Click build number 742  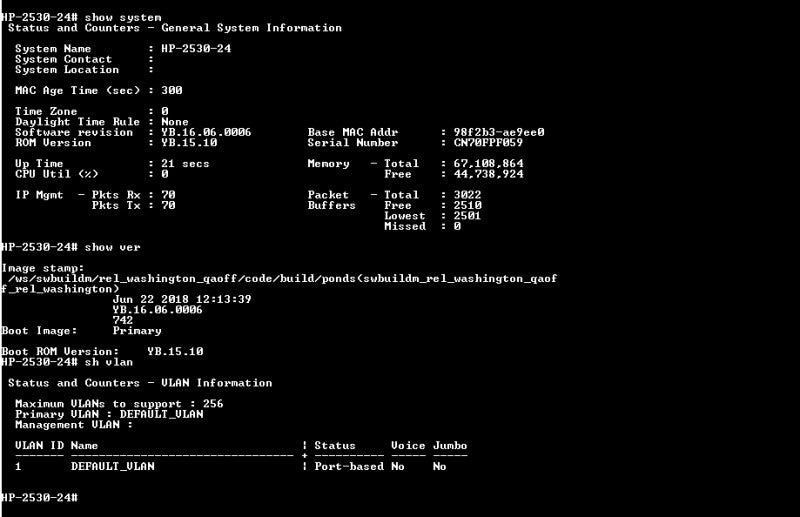coord(122,320)
